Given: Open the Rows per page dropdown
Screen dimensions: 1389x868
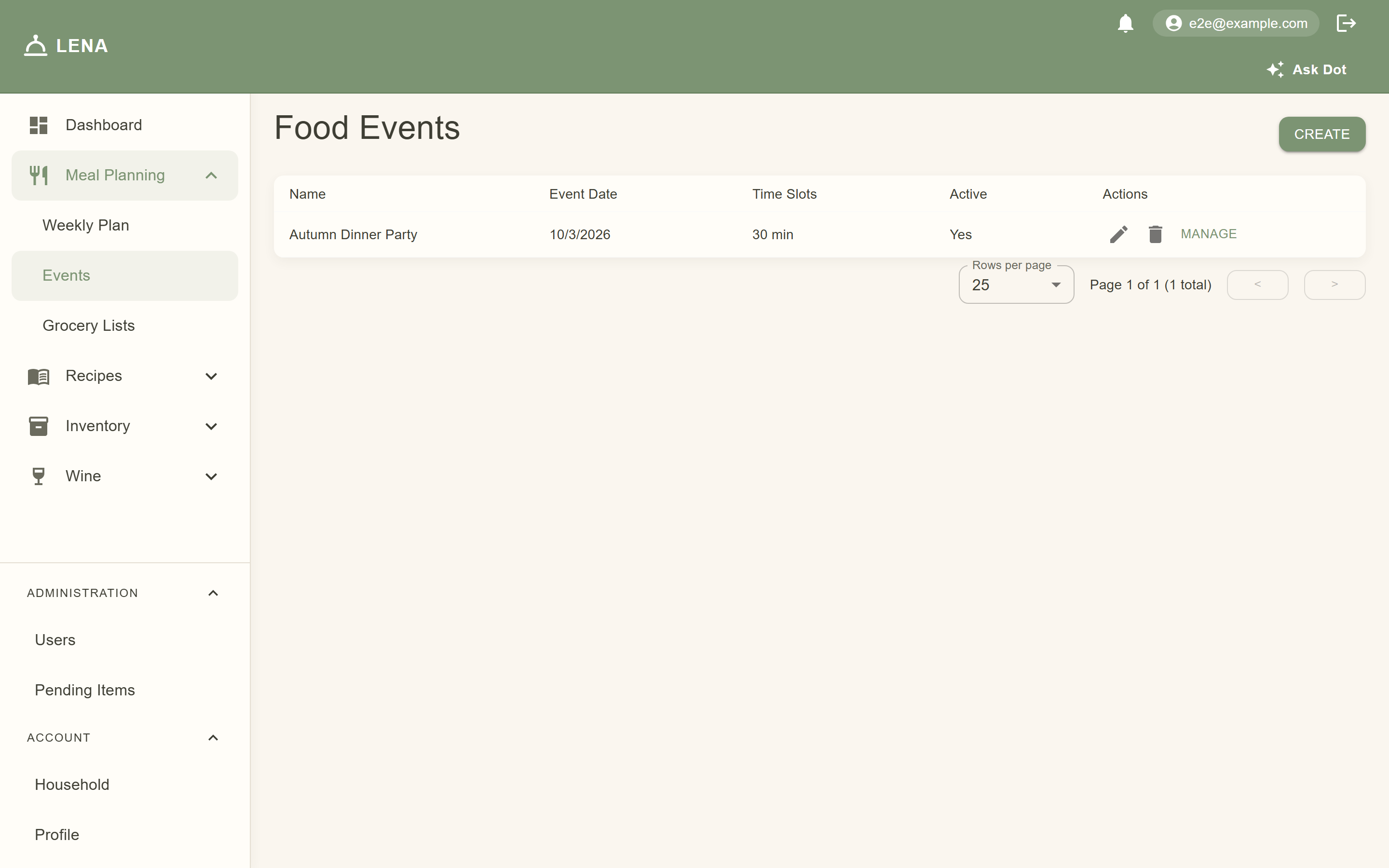Looking at the screenshot, I should coord(1016,285).
